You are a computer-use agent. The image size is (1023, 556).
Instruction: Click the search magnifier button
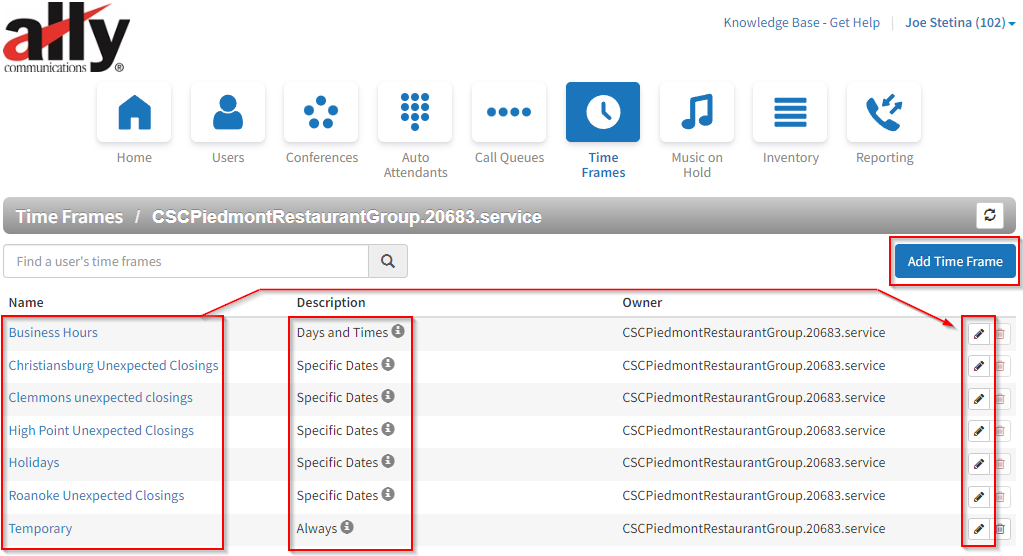(x=388, y=261)
